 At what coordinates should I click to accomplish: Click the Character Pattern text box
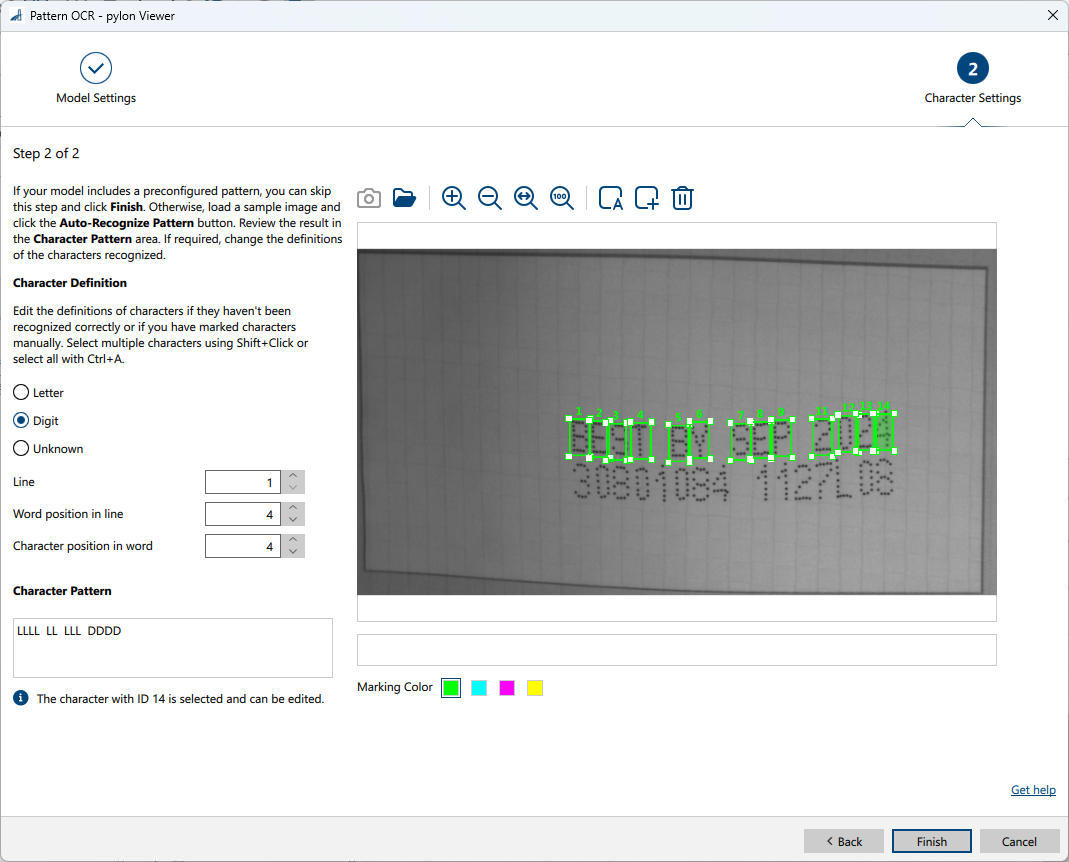pyautogui.click(x=172, y=648)
